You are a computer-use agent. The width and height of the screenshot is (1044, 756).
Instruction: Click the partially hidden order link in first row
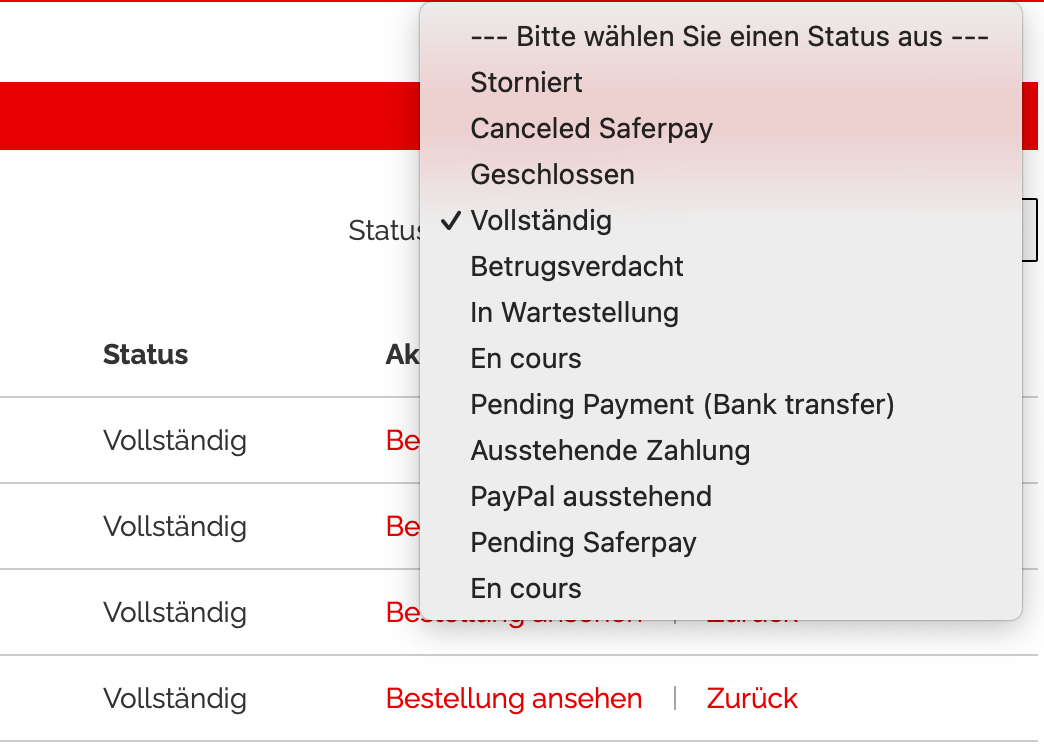tap(402, 440)
